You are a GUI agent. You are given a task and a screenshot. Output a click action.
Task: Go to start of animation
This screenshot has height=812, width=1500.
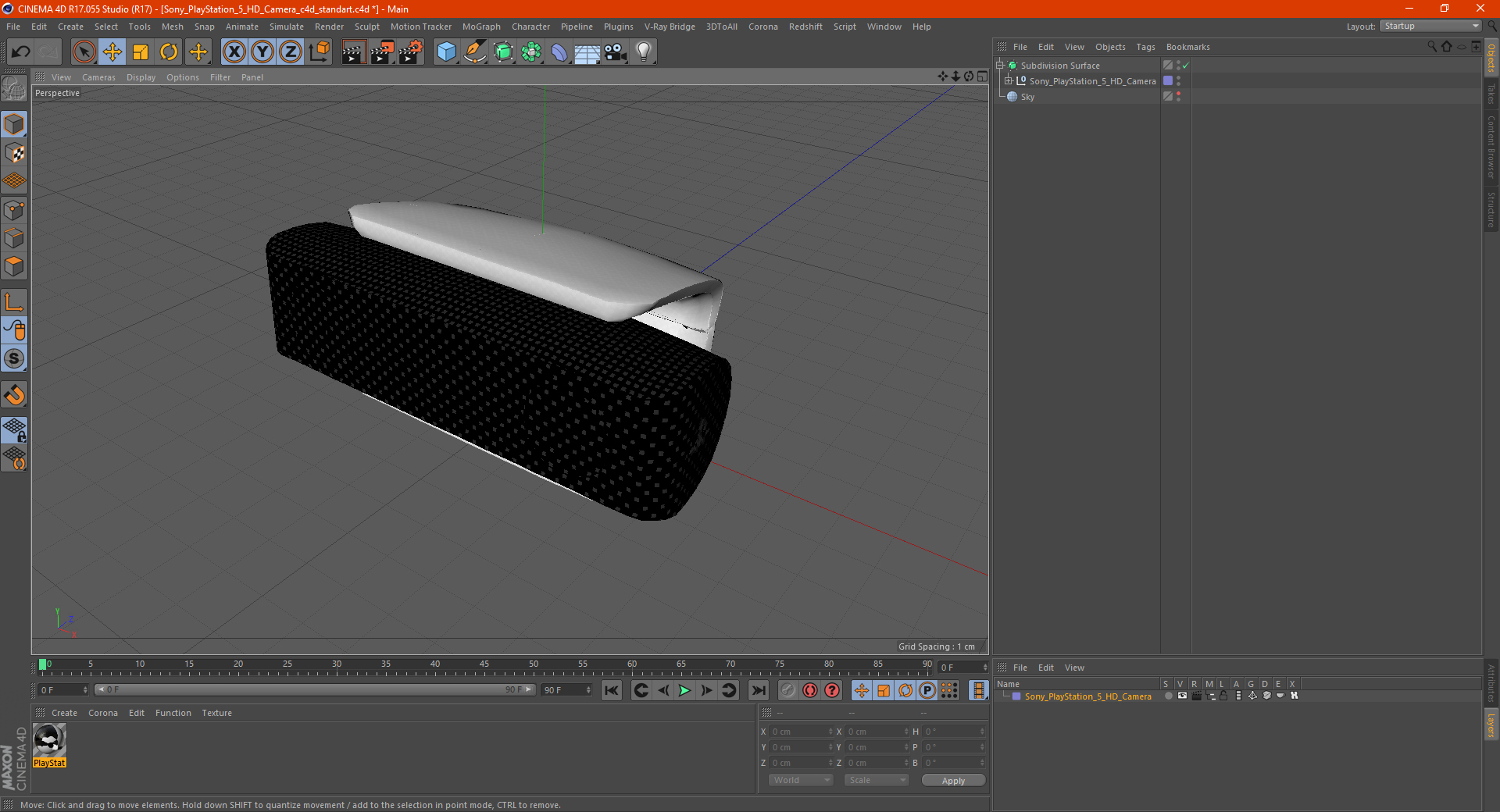(612, 690)
